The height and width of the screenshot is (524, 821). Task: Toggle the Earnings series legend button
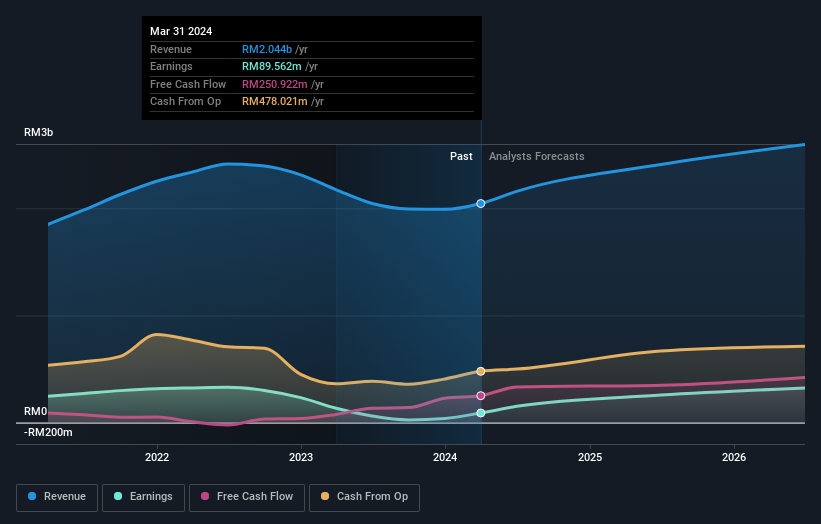point(143,497)
